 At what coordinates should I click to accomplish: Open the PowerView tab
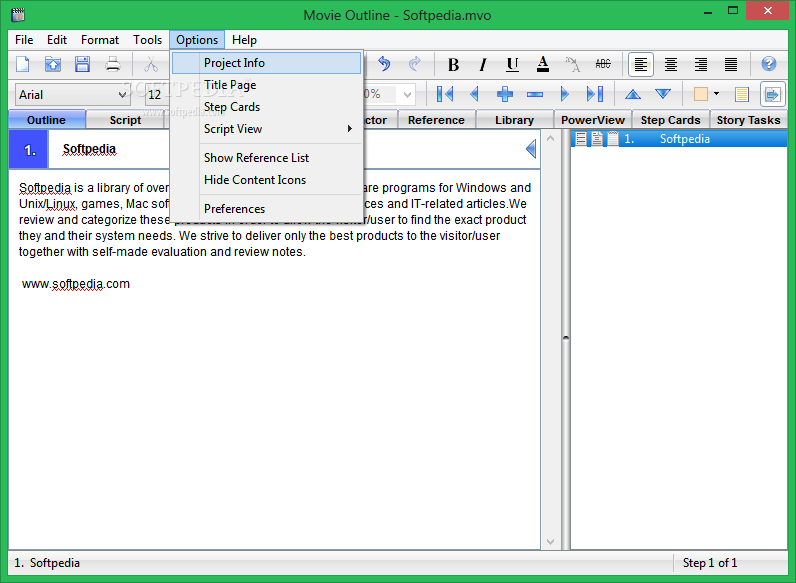pos(592,120)
